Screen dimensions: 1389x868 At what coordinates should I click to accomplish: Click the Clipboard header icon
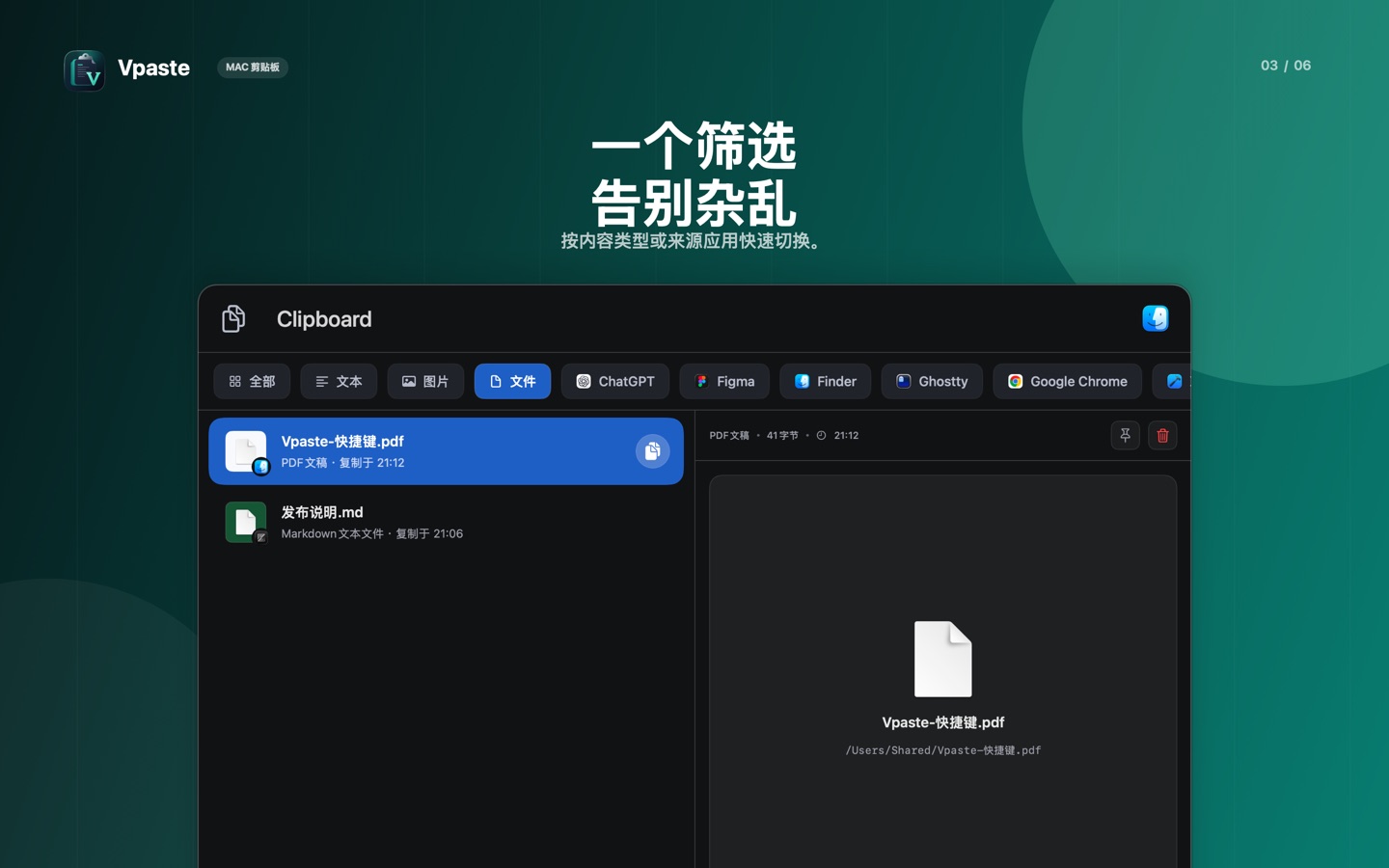(233, 318)
